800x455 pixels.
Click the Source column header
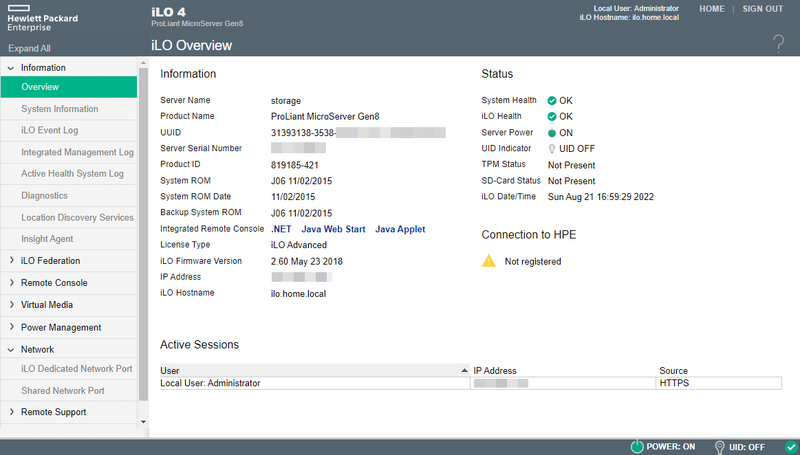(673, 371)
